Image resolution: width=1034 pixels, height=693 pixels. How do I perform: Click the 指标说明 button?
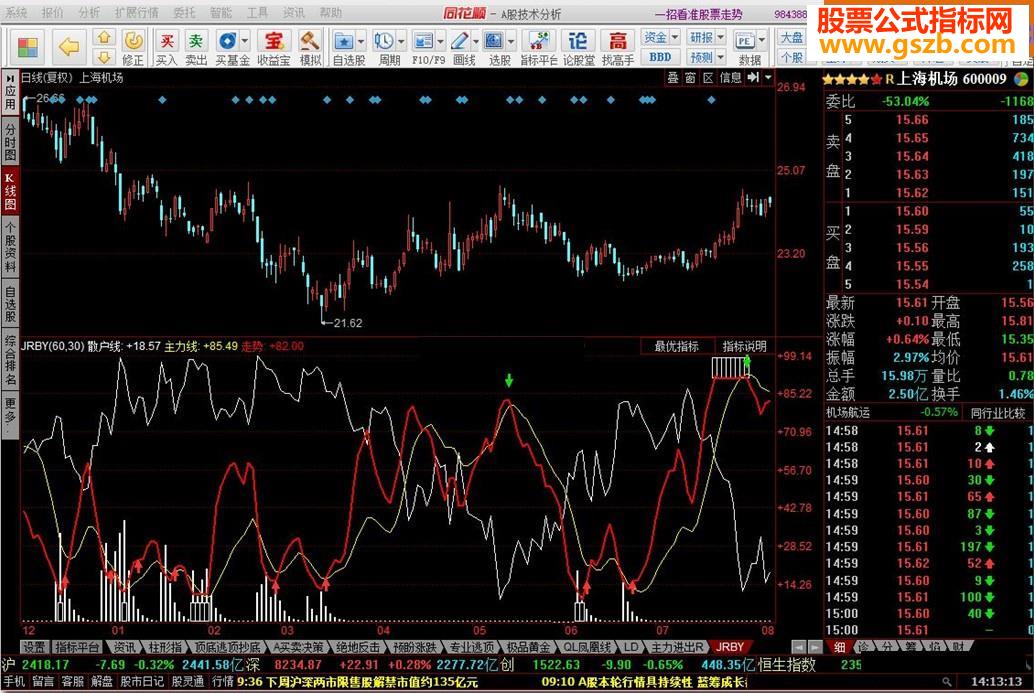pyautogui.click(x=745, y=346)
